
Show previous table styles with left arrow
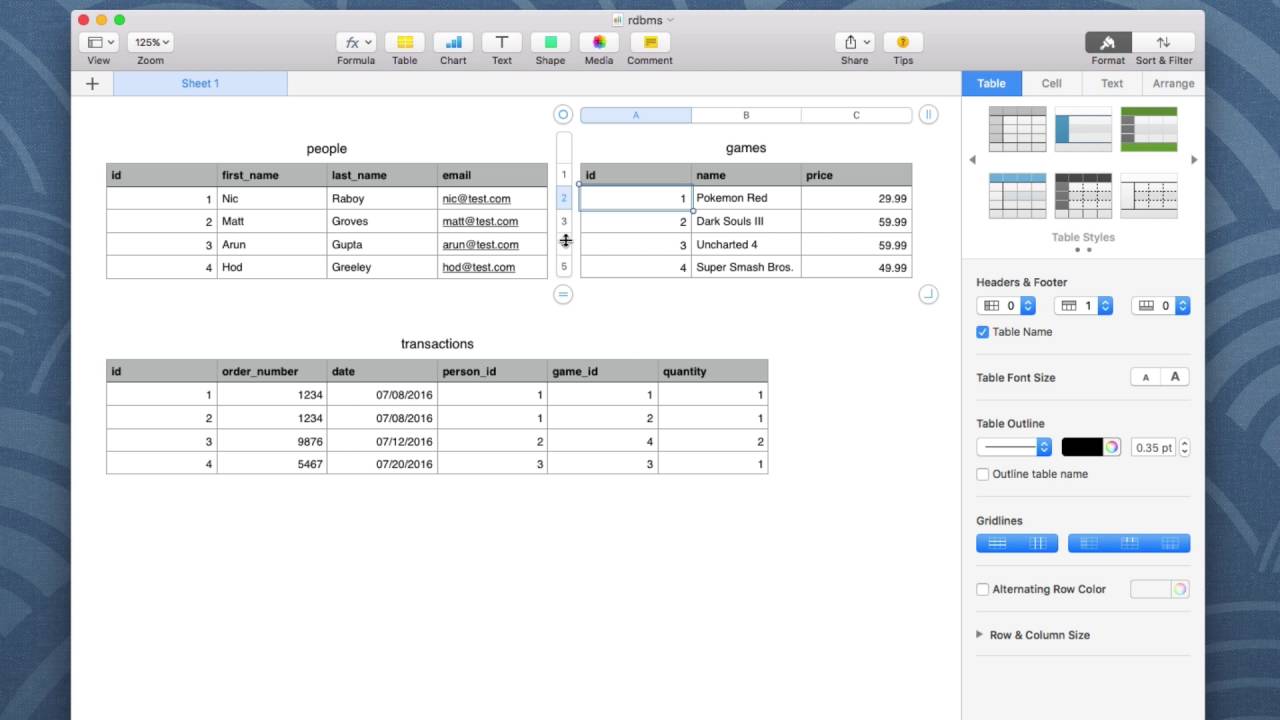[x=972, y=160]
